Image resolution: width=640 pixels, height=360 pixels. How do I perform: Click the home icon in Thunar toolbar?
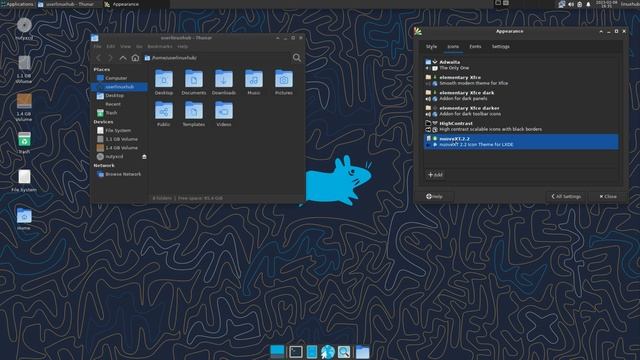(135, 58)
